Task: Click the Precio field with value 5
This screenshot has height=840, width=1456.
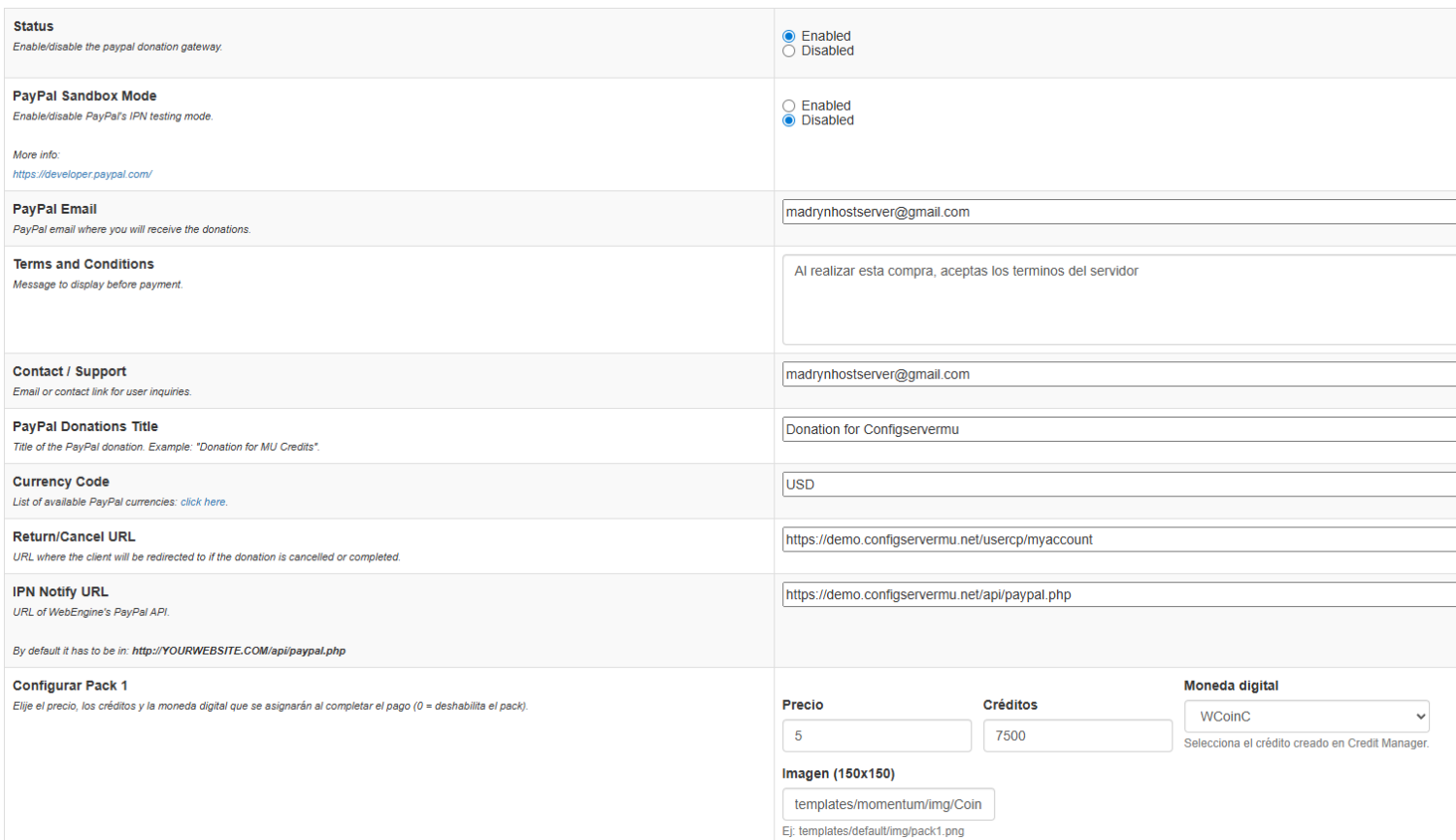Action: (876, 736)
